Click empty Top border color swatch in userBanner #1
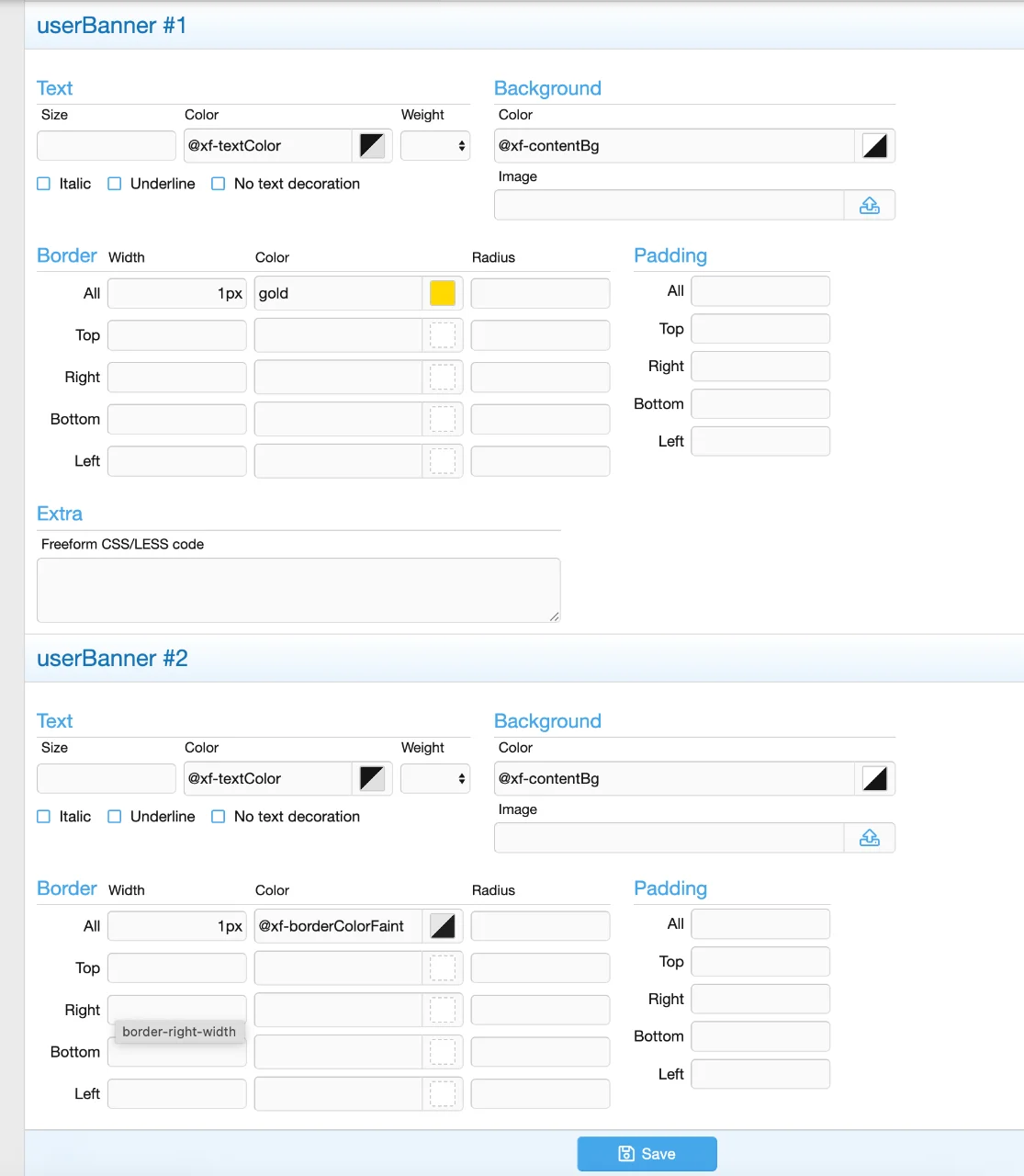The image size is (1024, 1176). coord(443,335)
